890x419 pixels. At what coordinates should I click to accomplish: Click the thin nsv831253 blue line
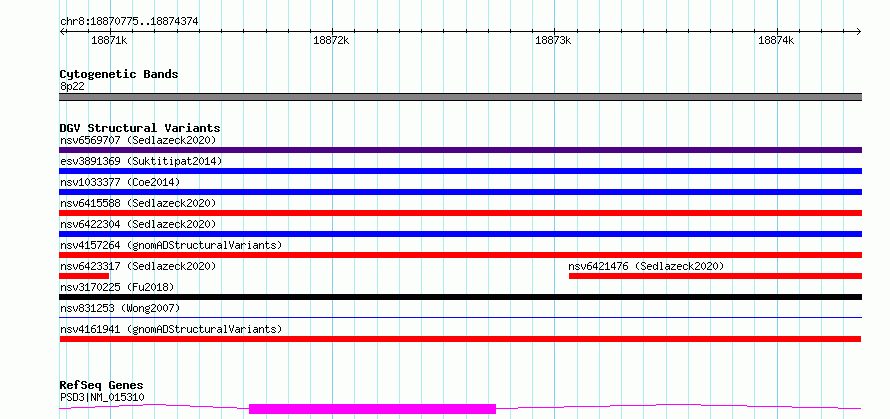(x=460, y=318)
